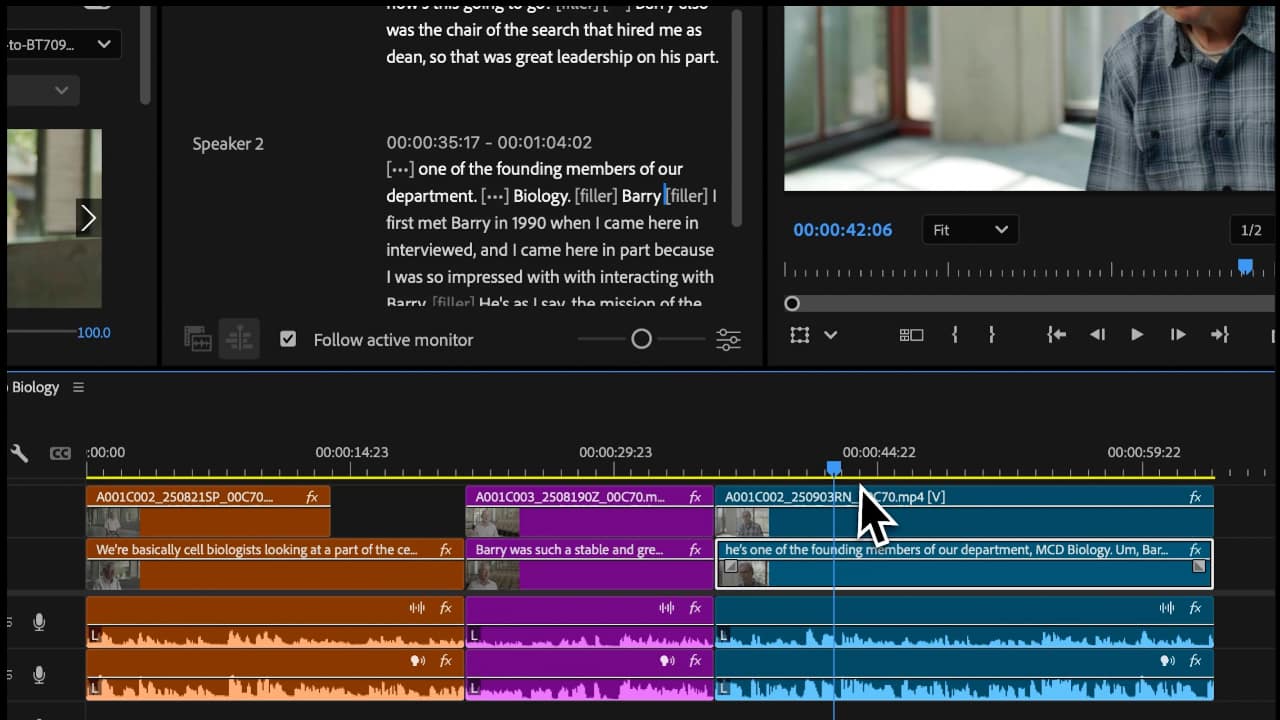Viewport: 1280px width, 720px height.
Task: Click the Program Monitor transform box icon
Action: (x=799, y=335)
